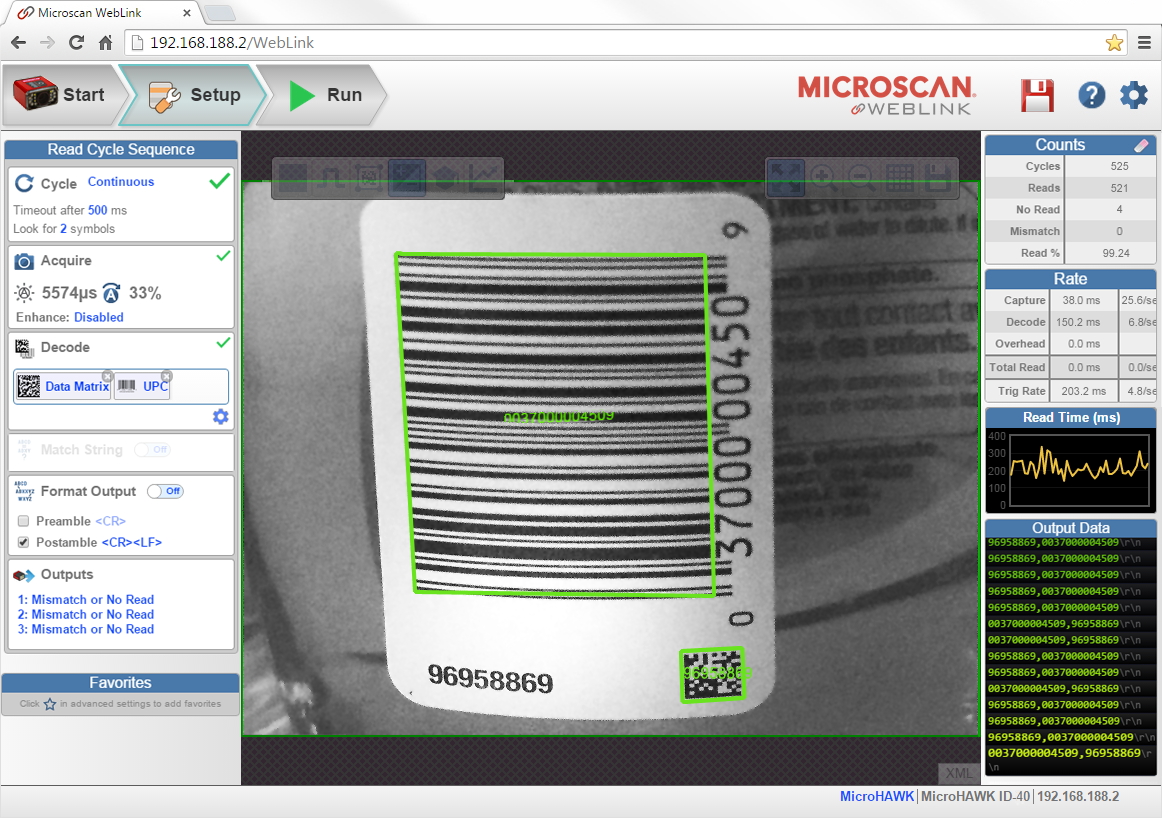Viewport: 1162px width, 818px height.
Task: Select the Data Matrix symbology
Action: (x=62, y=386)
